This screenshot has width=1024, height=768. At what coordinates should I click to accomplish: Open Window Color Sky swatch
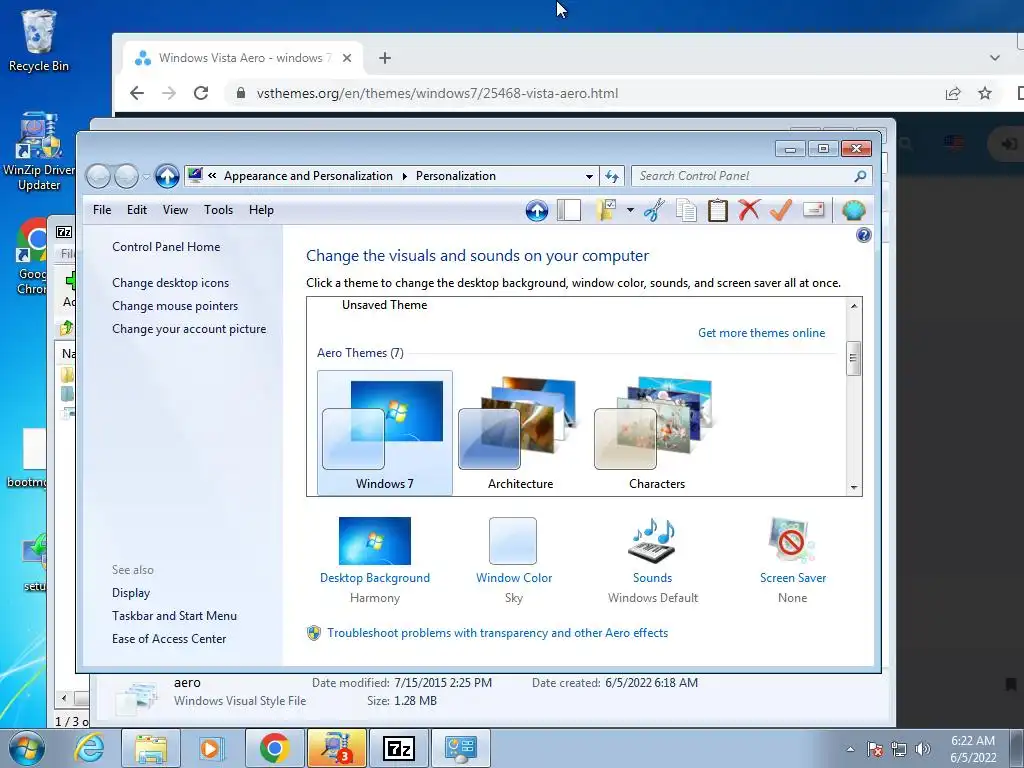tap(513, 541)
